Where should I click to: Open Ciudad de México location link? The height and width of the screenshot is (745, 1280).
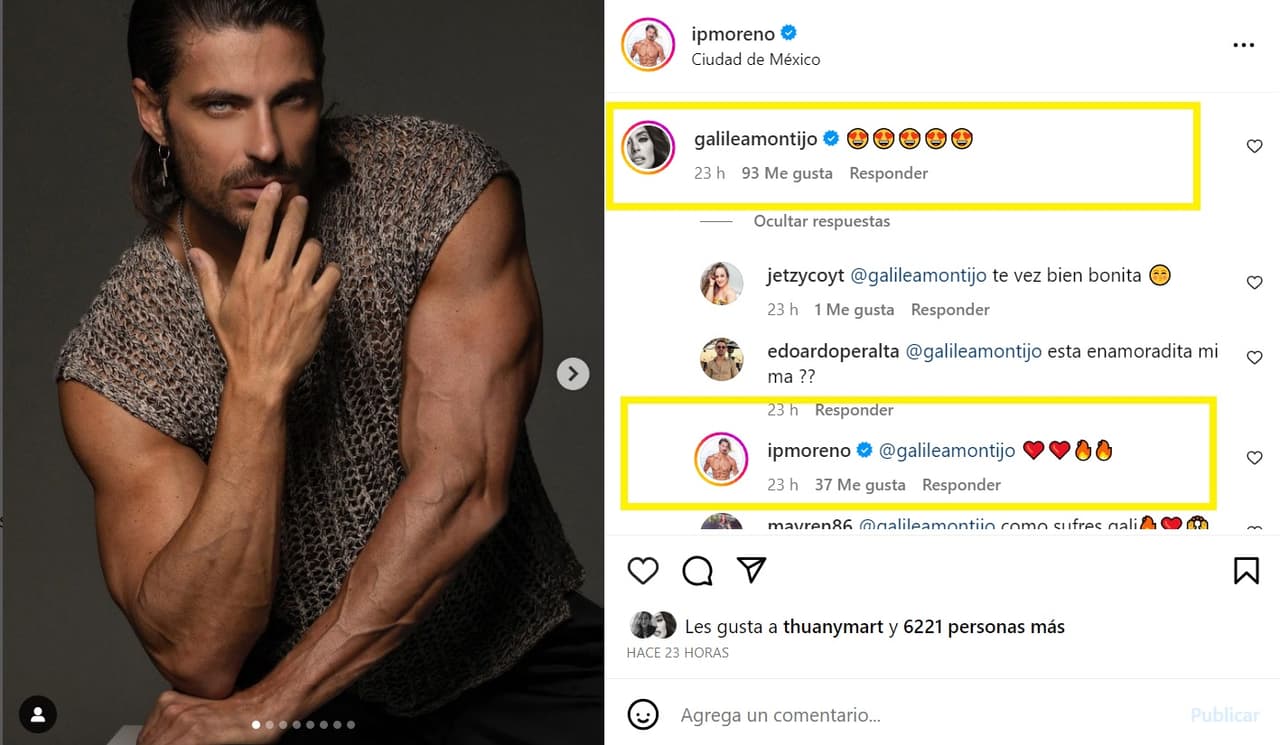pos(755,59)
